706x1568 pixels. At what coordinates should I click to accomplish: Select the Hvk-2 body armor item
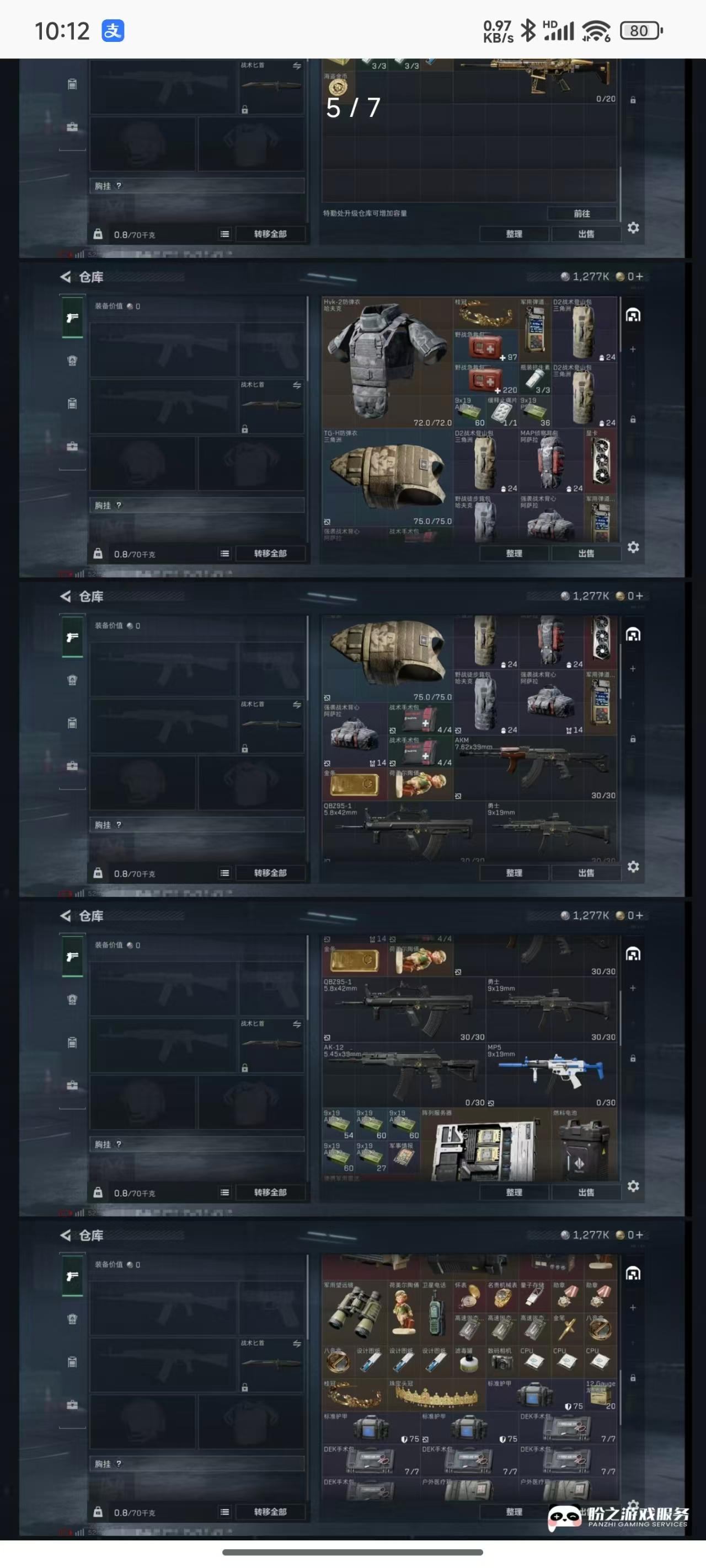point(387,362)
